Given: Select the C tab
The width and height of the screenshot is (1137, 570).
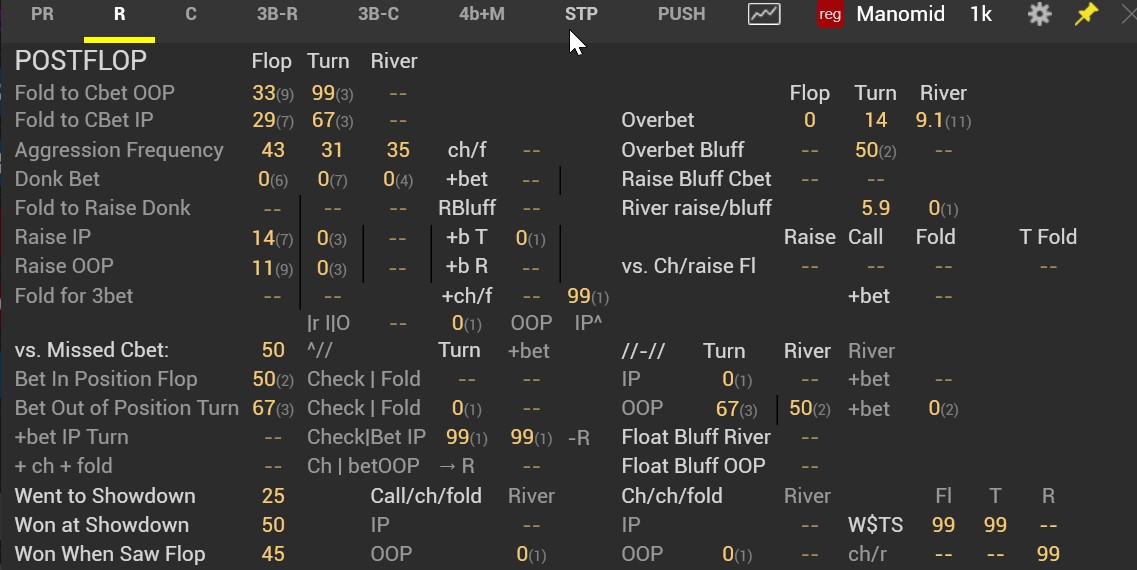Looking at the screenshot, I should [x=191, y=15].
